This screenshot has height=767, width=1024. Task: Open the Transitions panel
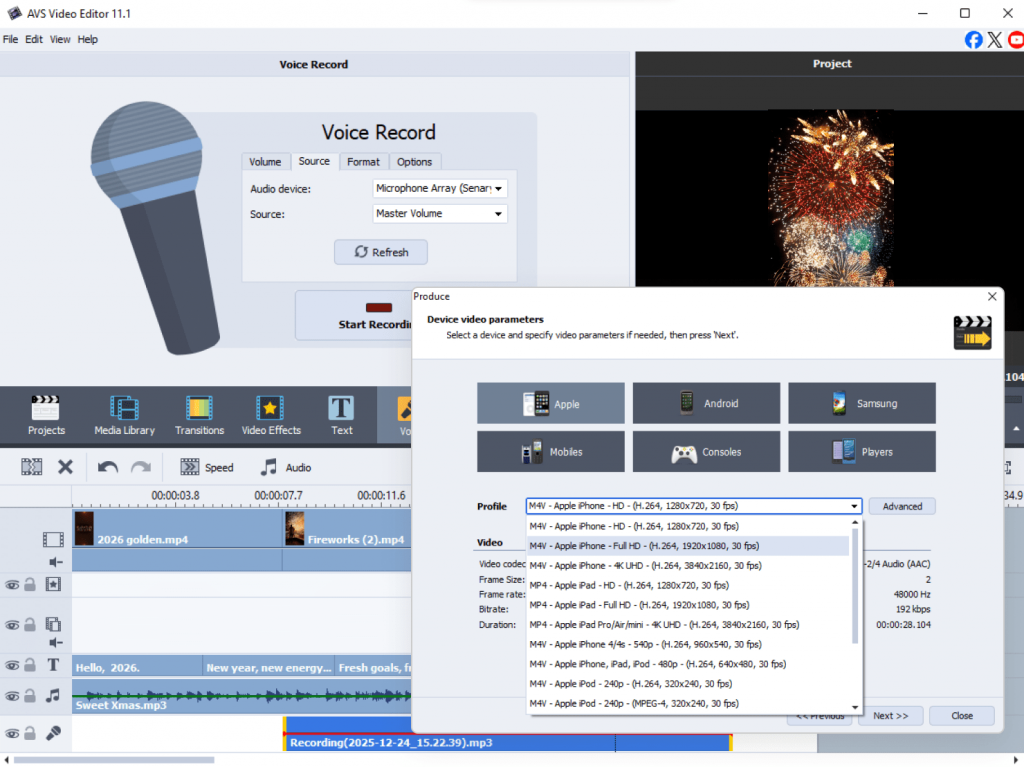pos(199,415)
